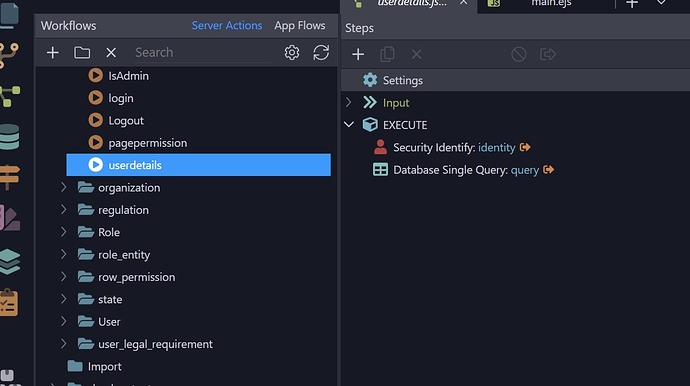Expand the state folder
The width and height of the screenshot is (690, 386).
[x=64, y=299]
